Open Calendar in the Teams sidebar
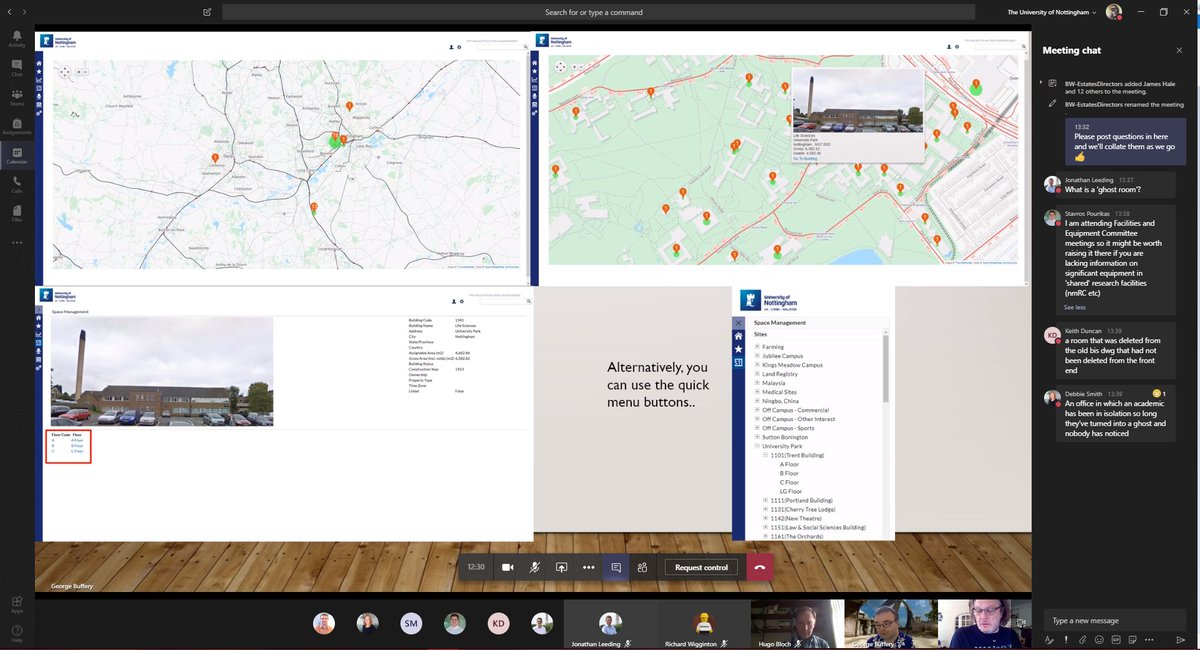This screenshot has height=650, width=1200. [x=17, y=156]
